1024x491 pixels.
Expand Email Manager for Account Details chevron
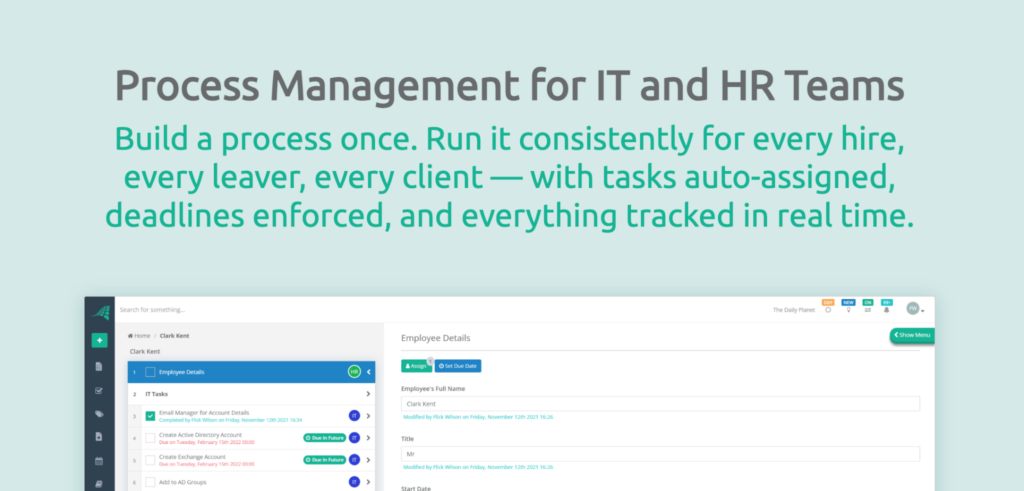click(368, 415)
